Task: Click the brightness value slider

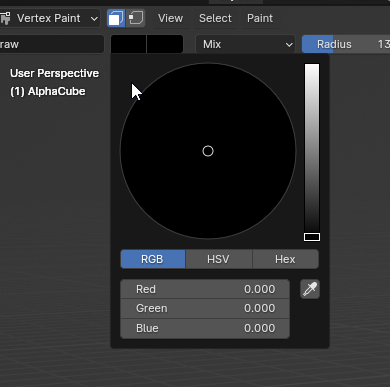Action: [312, 152]
